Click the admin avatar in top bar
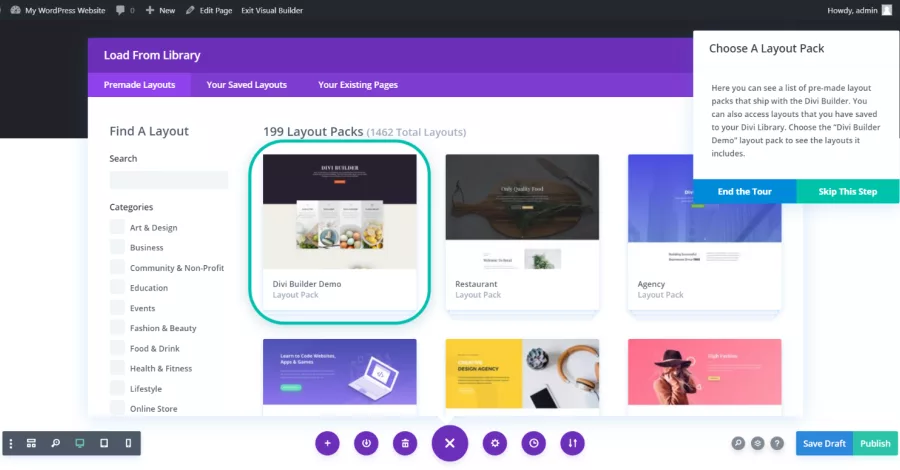900x470 pixels. [x=887, y=10]
